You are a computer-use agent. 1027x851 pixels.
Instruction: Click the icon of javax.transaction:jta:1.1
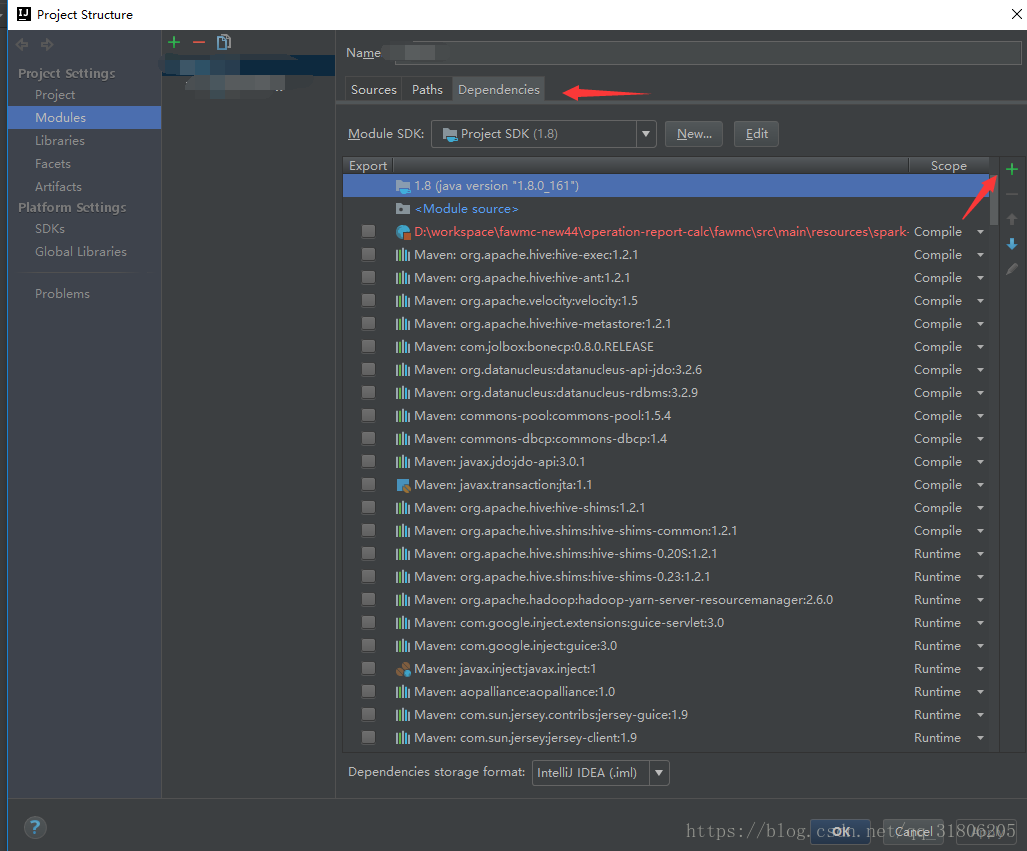pyautogui.click(x=403, y=485)
